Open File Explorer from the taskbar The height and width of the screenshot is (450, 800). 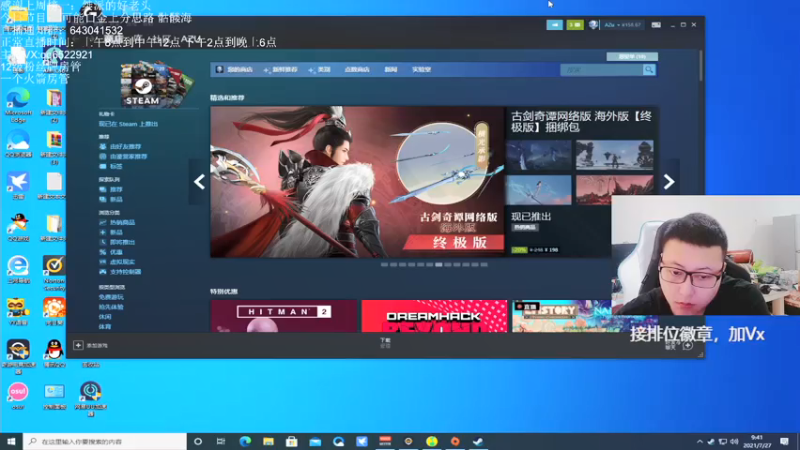pyautogui.click(x=268, y=441)
